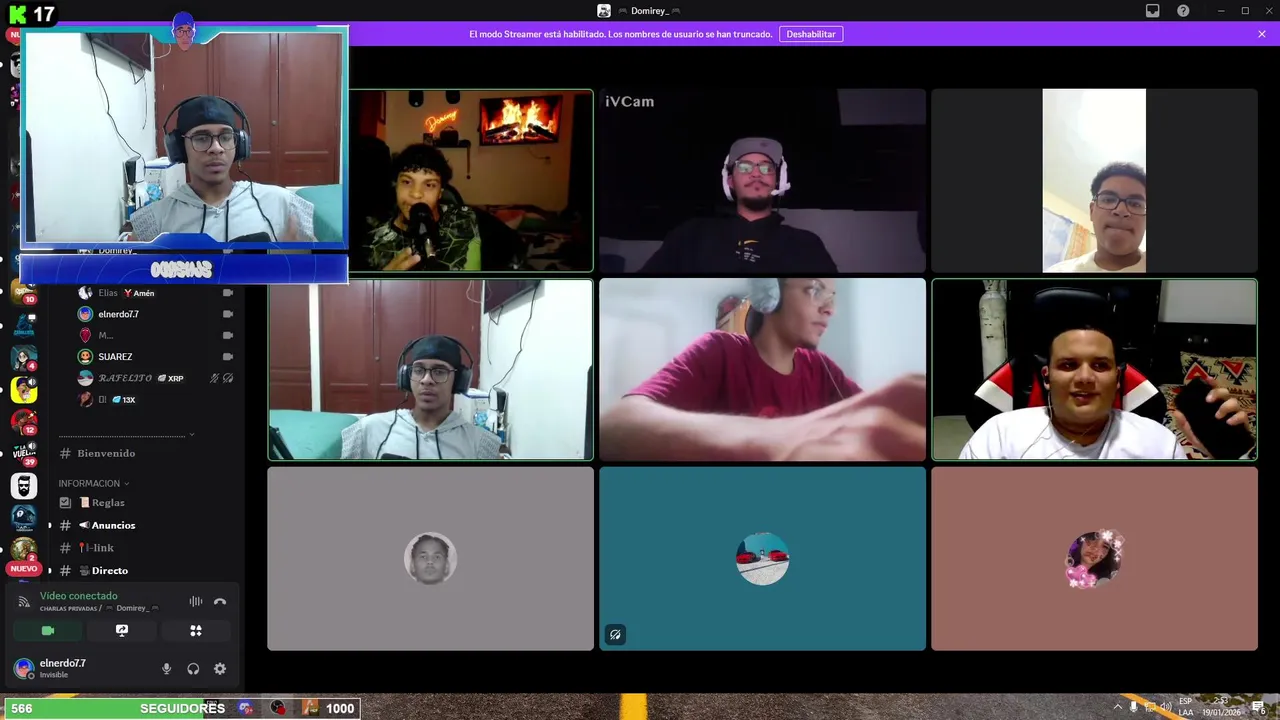This screenshot has height=720, width=1280.
Task: Show hidden system tray icons
Action: 1117,707
